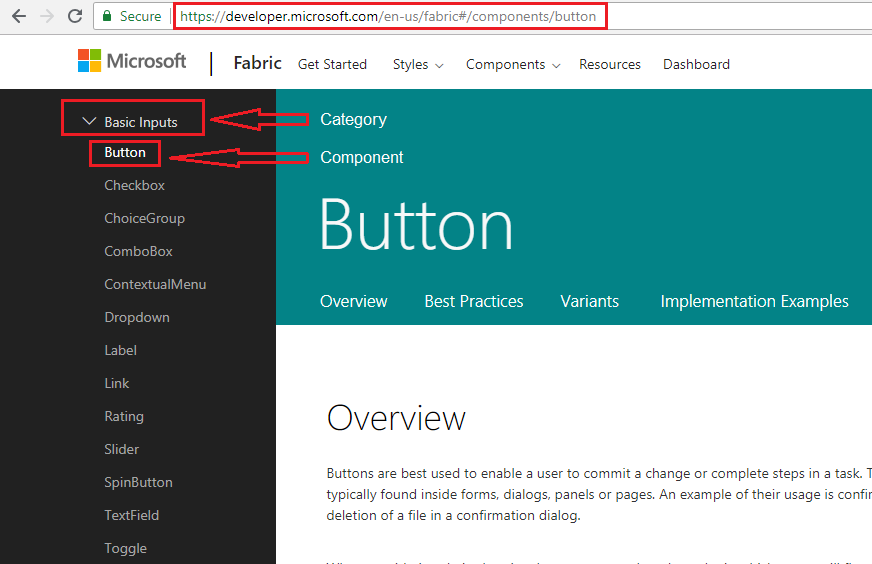Open the Styles dropdown menu
The height and width of the screenshot is (564, 872).
(x=417, y=64)
